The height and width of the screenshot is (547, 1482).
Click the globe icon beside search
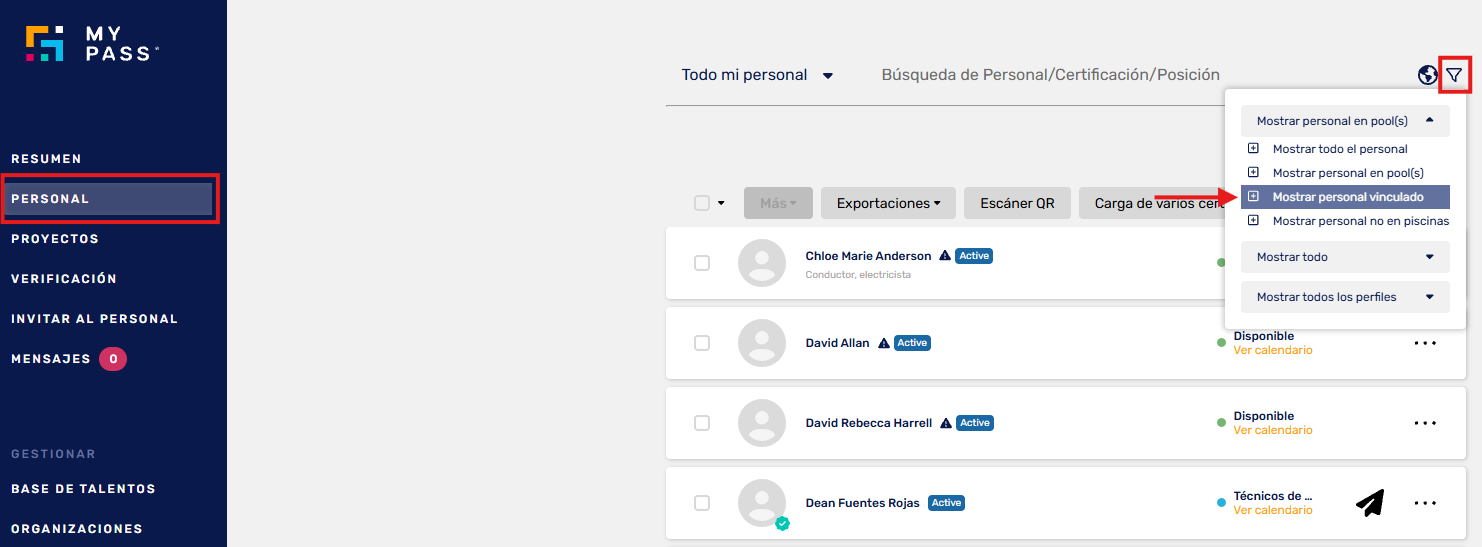pos(1428,75)
